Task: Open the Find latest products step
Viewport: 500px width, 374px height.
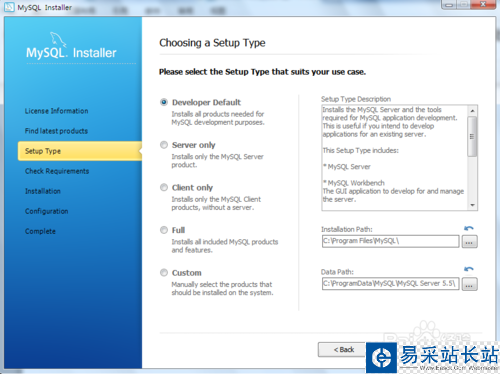Action: [x=56, y=131]
